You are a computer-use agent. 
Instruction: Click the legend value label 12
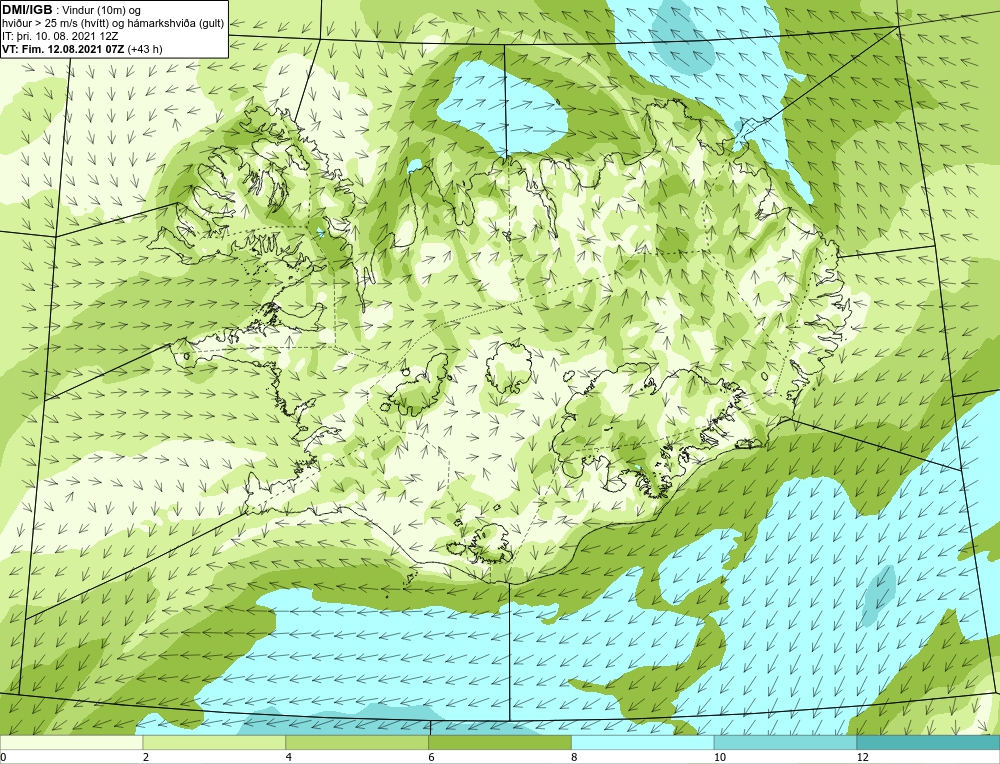(863, 757)
